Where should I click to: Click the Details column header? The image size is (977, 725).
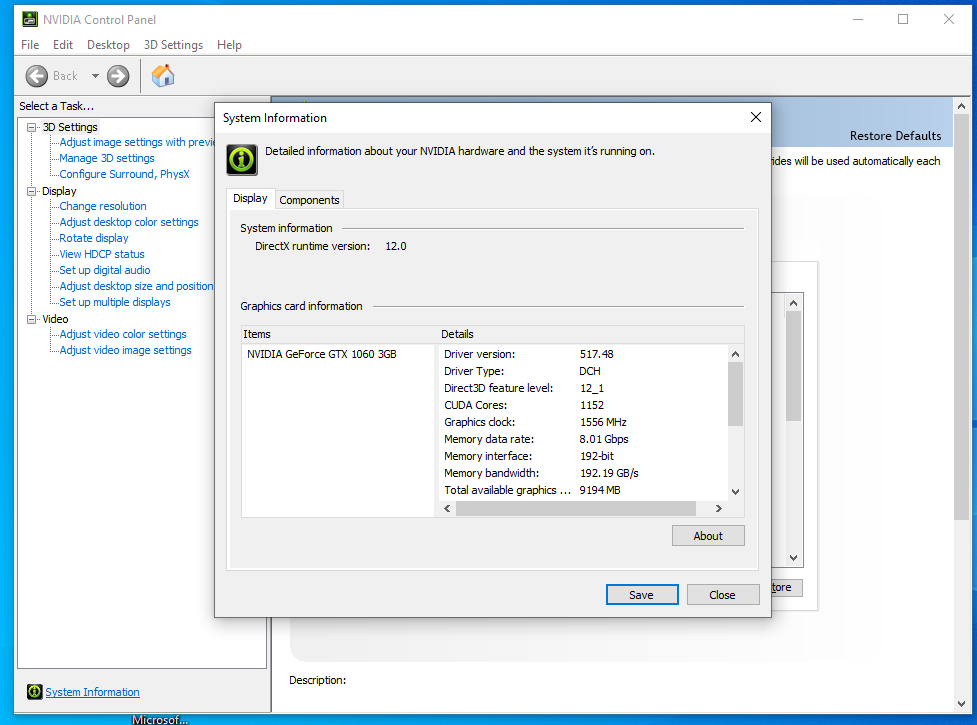pyautogui.click(x=591, y=334)
